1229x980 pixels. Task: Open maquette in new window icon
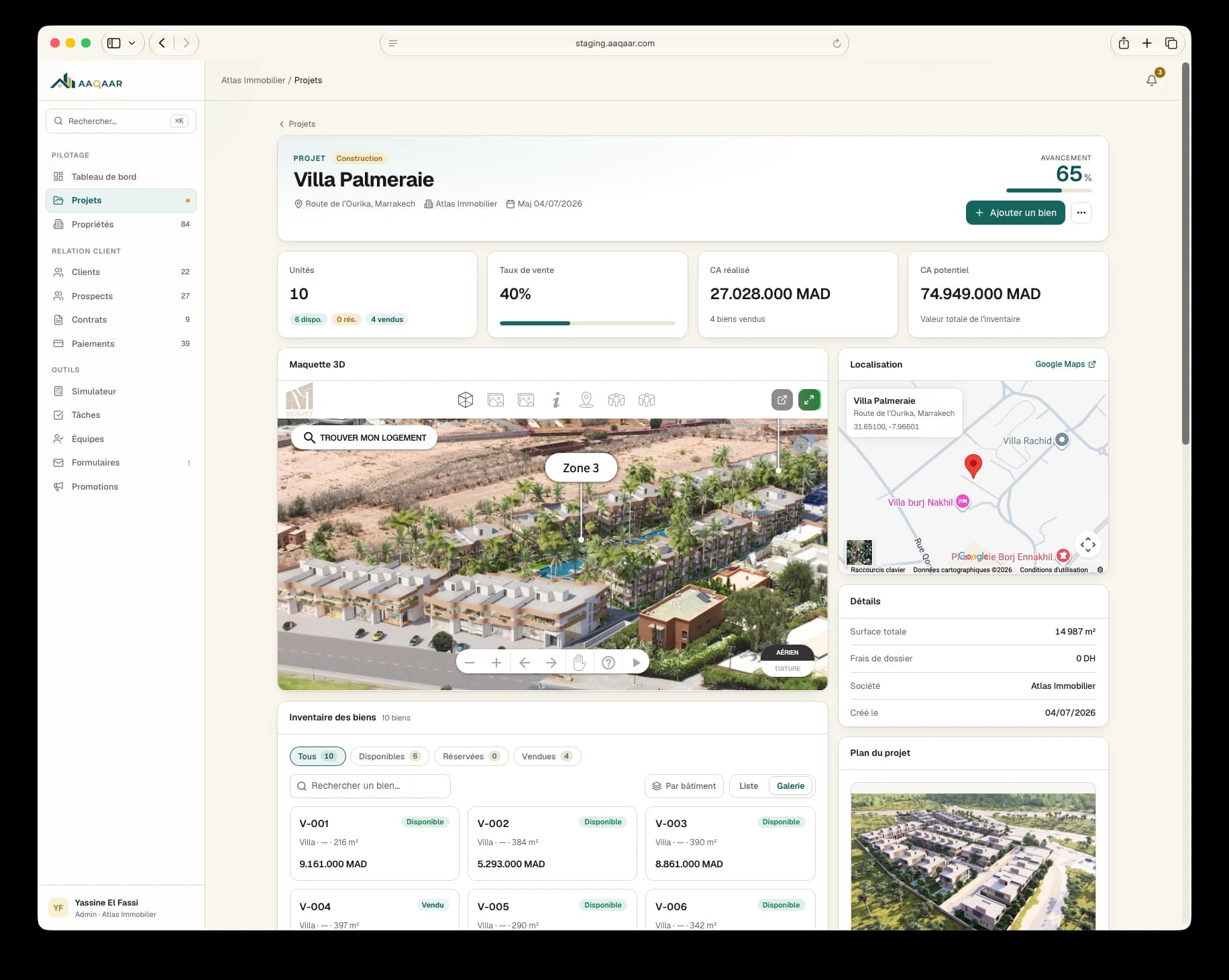(782, 400)
